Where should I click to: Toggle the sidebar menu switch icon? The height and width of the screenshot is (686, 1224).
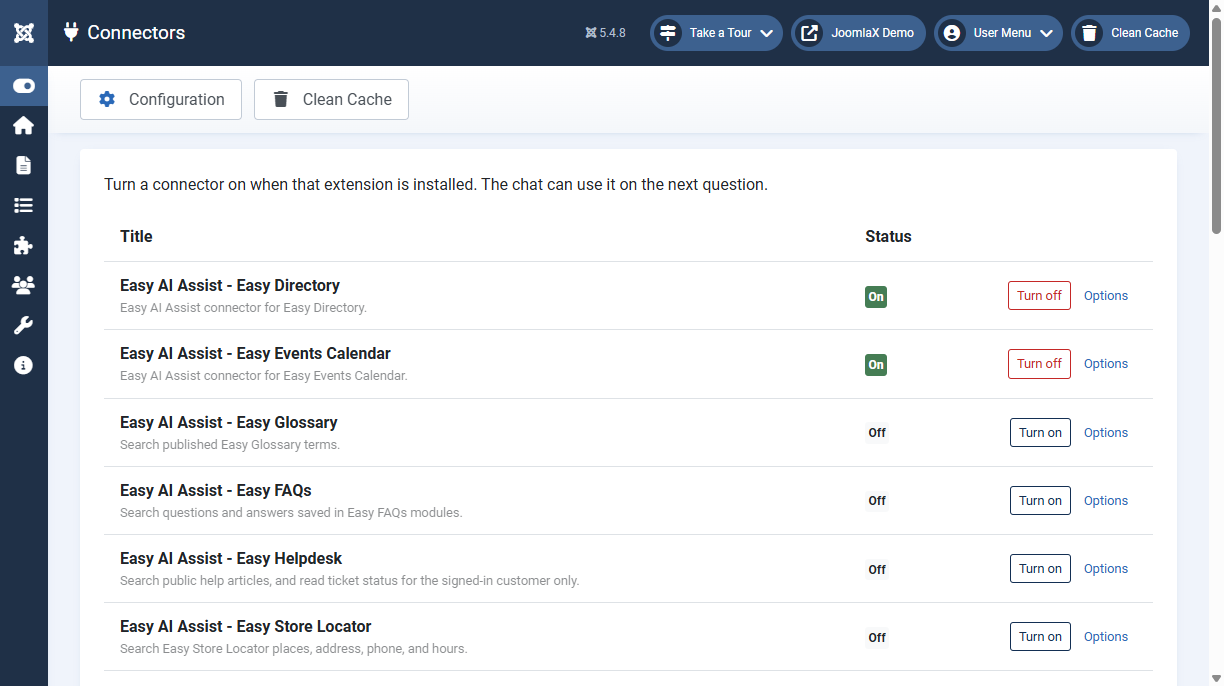24,86
